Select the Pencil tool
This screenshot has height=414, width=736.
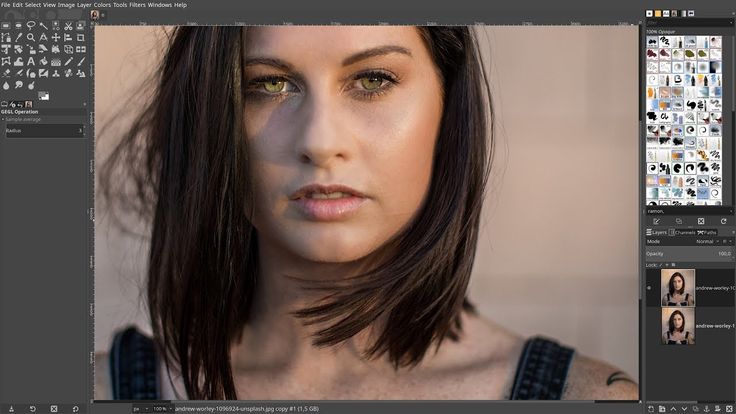[69, 61]
